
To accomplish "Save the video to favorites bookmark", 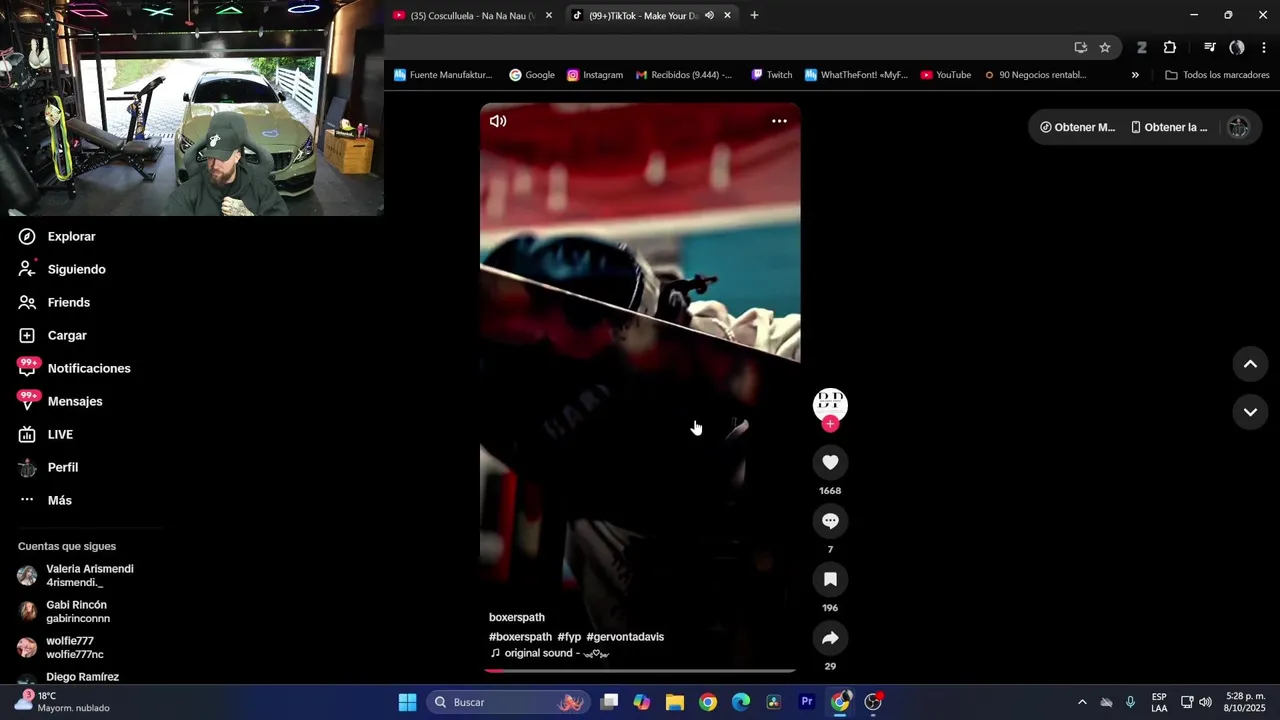I will point(830,579).
